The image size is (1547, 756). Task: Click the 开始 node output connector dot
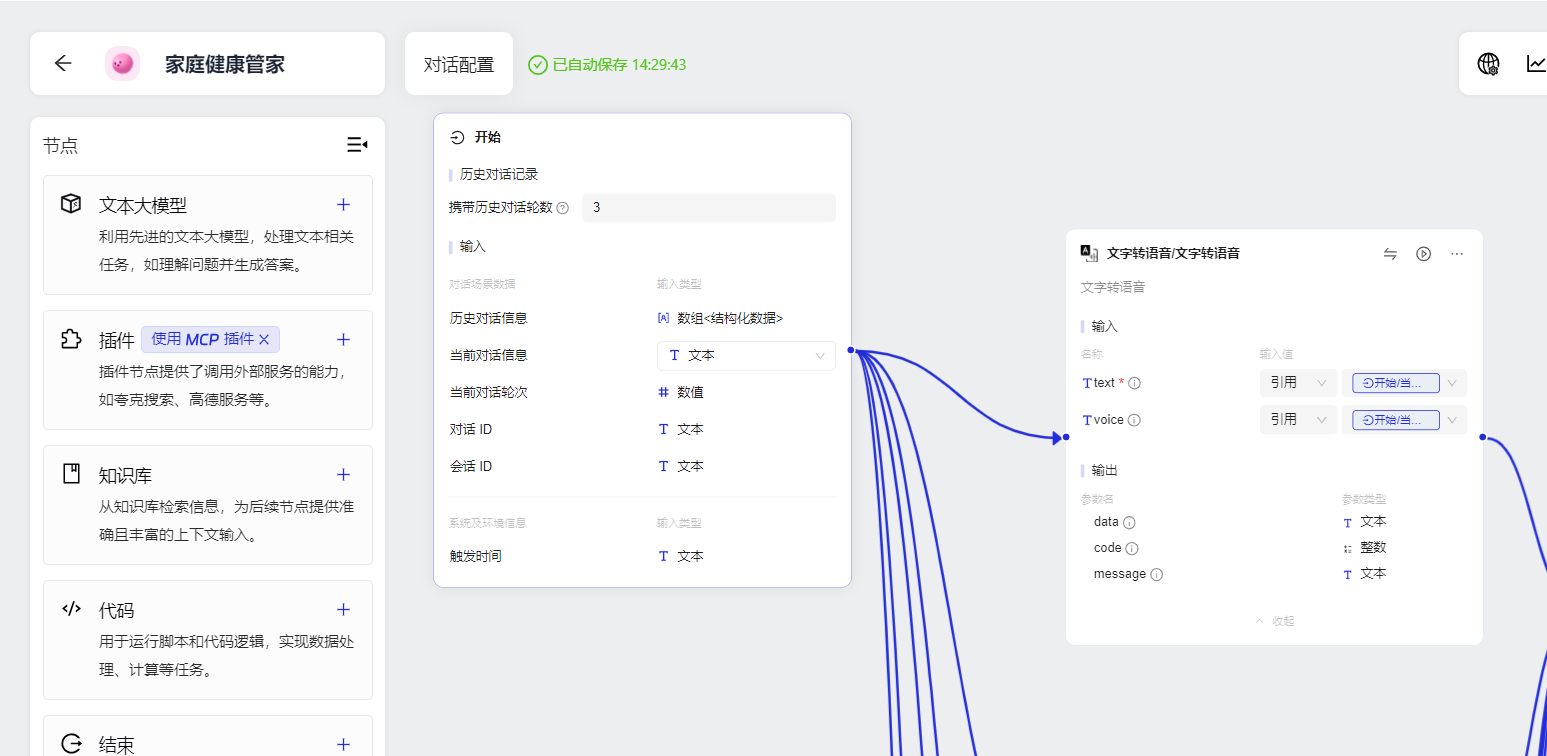(x=850, y=350)
